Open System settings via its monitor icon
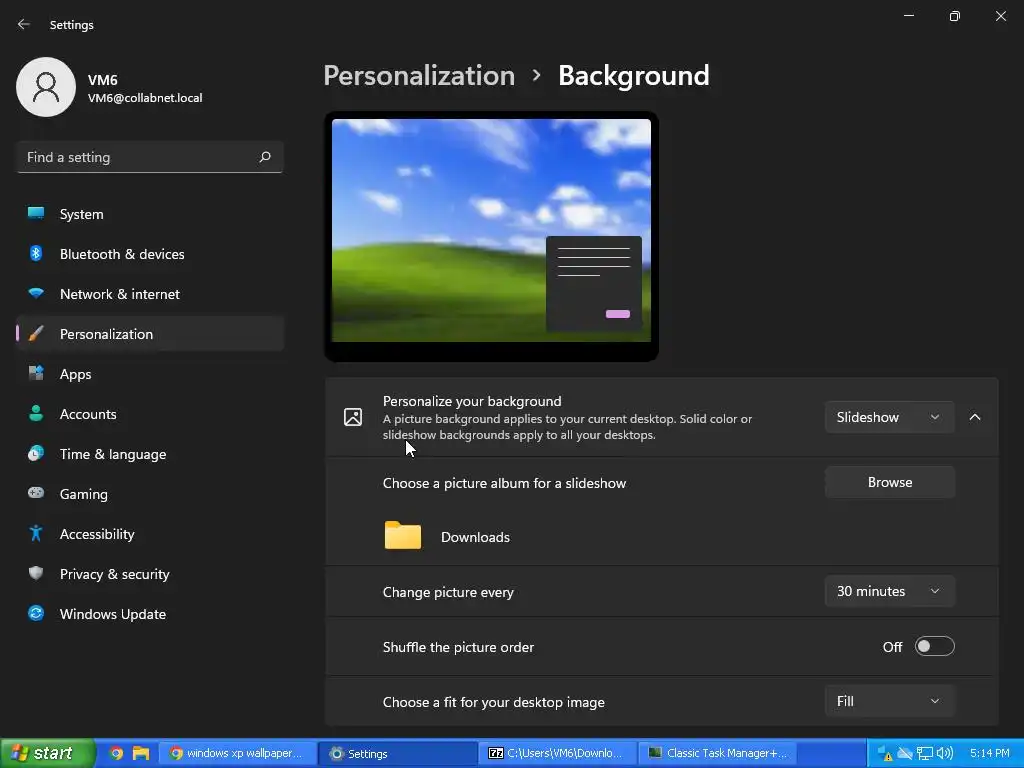This screenshot has width=1024, height=768. click(x=36, y=214)
